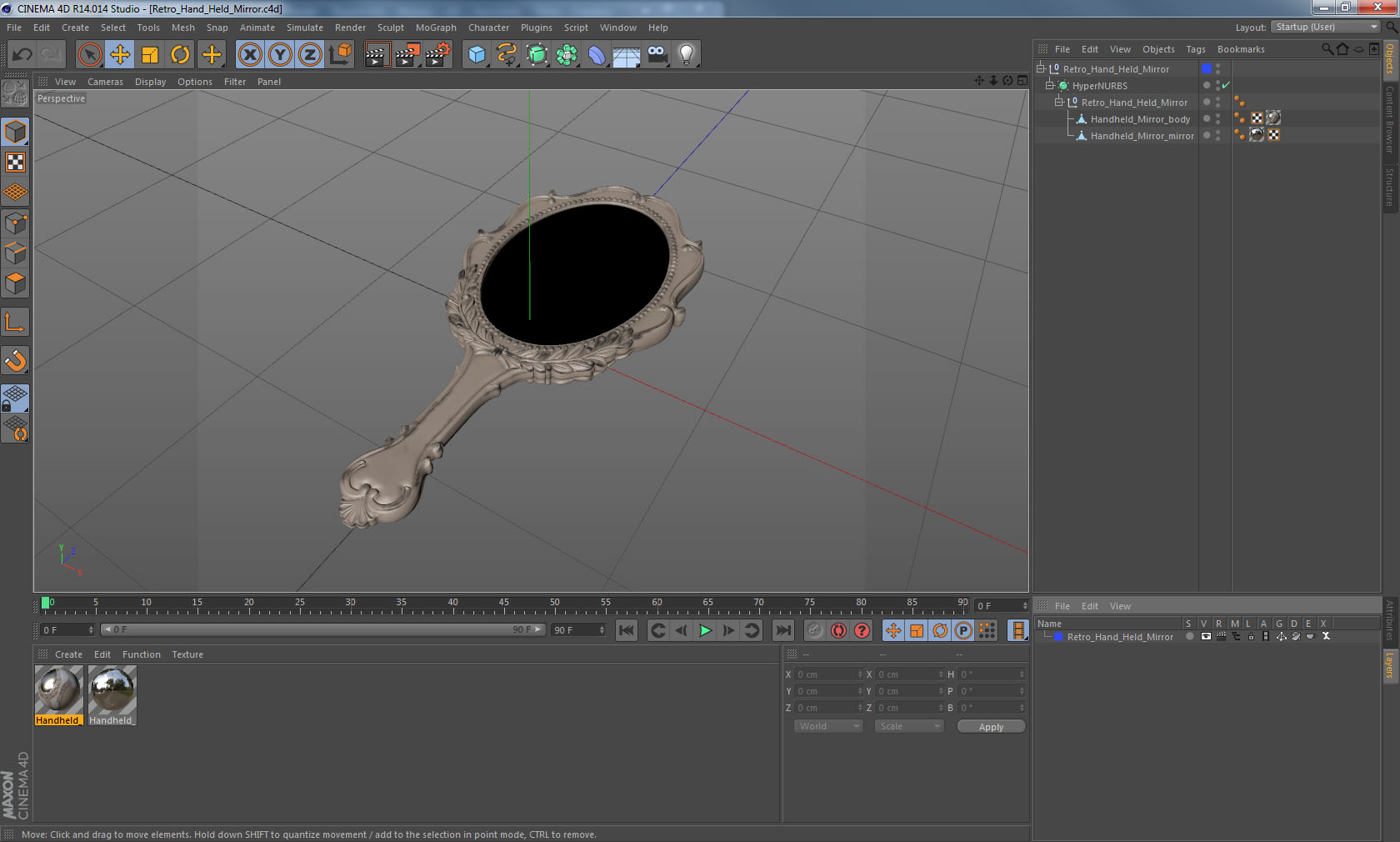The height and width of the screenshot is (842, 1400).
Task: Open the MoGraph menu
Action: point(436,28)
